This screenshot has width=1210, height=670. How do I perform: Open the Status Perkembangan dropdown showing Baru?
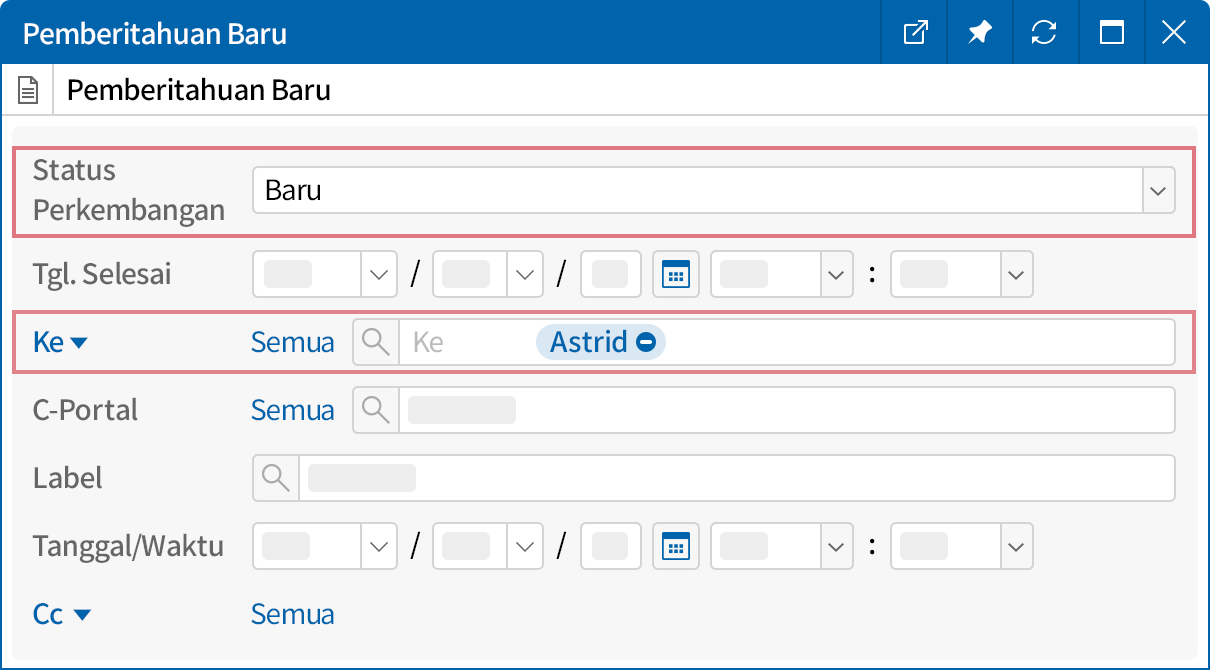1157,190
